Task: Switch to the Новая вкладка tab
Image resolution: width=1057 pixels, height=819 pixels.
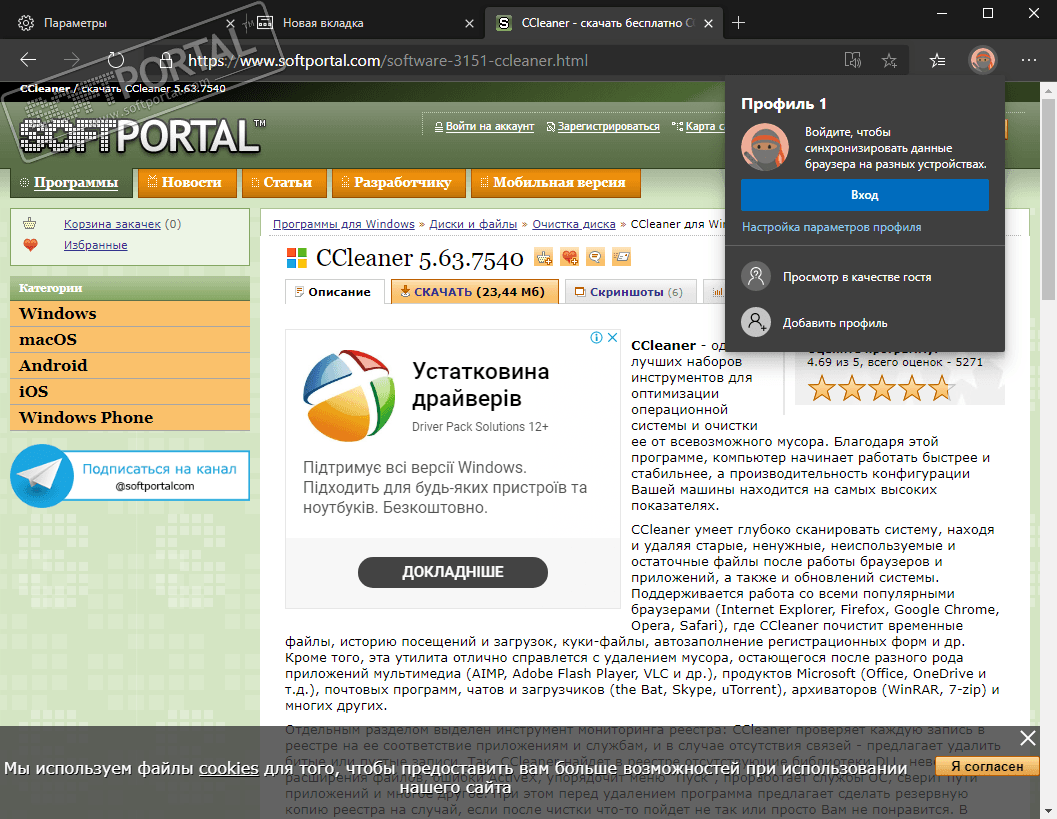Action: (x=364, y=23)
